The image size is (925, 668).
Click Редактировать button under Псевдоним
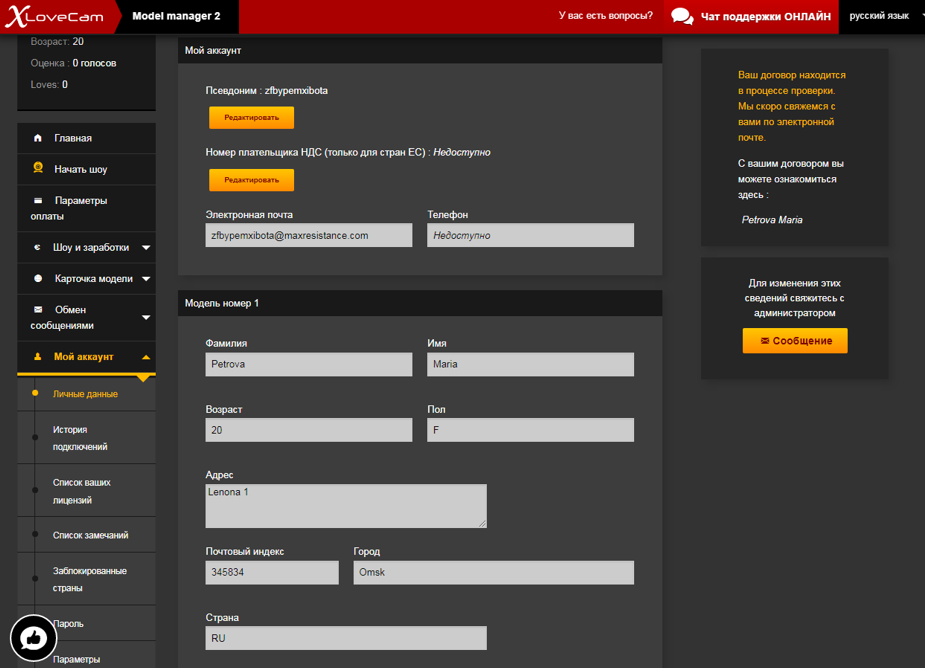pos(251,117)
